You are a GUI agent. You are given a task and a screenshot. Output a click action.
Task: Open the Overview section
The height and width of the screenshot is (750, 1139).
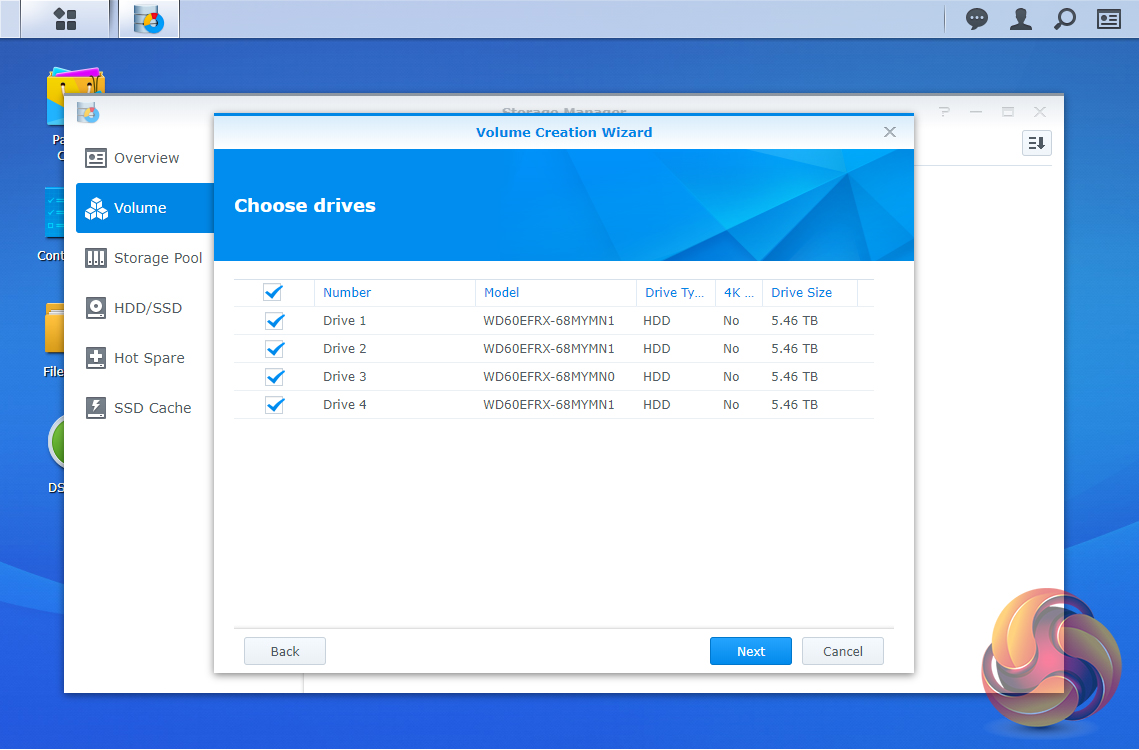[x=145, y=158]
